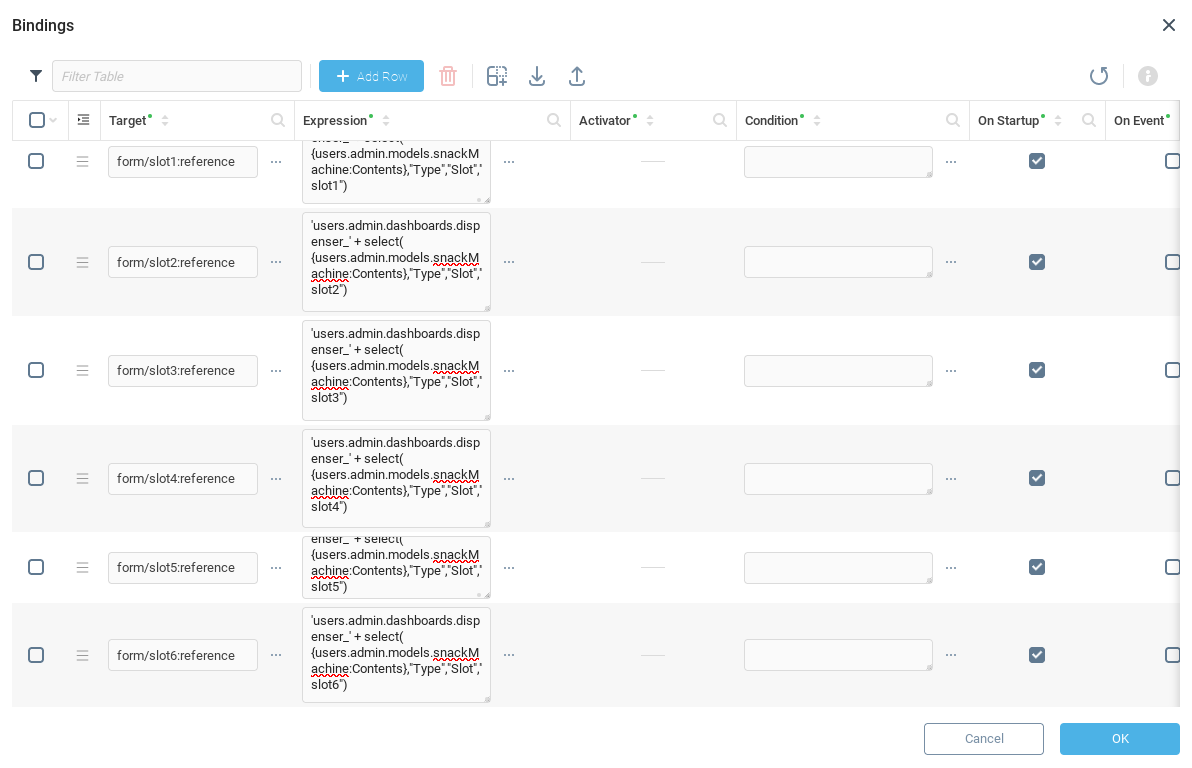Sort by the Activator column header
The image size is (1192, 768).
coord(605,120)
